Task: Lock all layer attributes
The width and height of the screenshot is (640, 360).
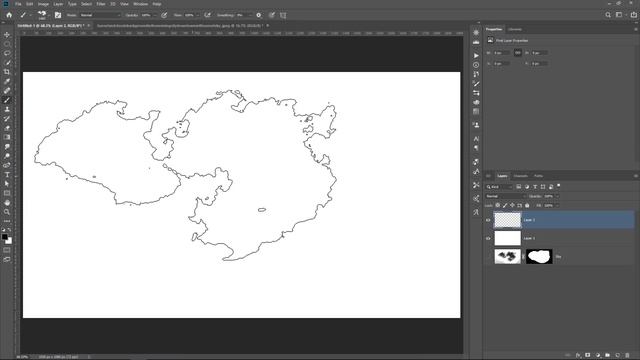Action: tap(527, 205)
